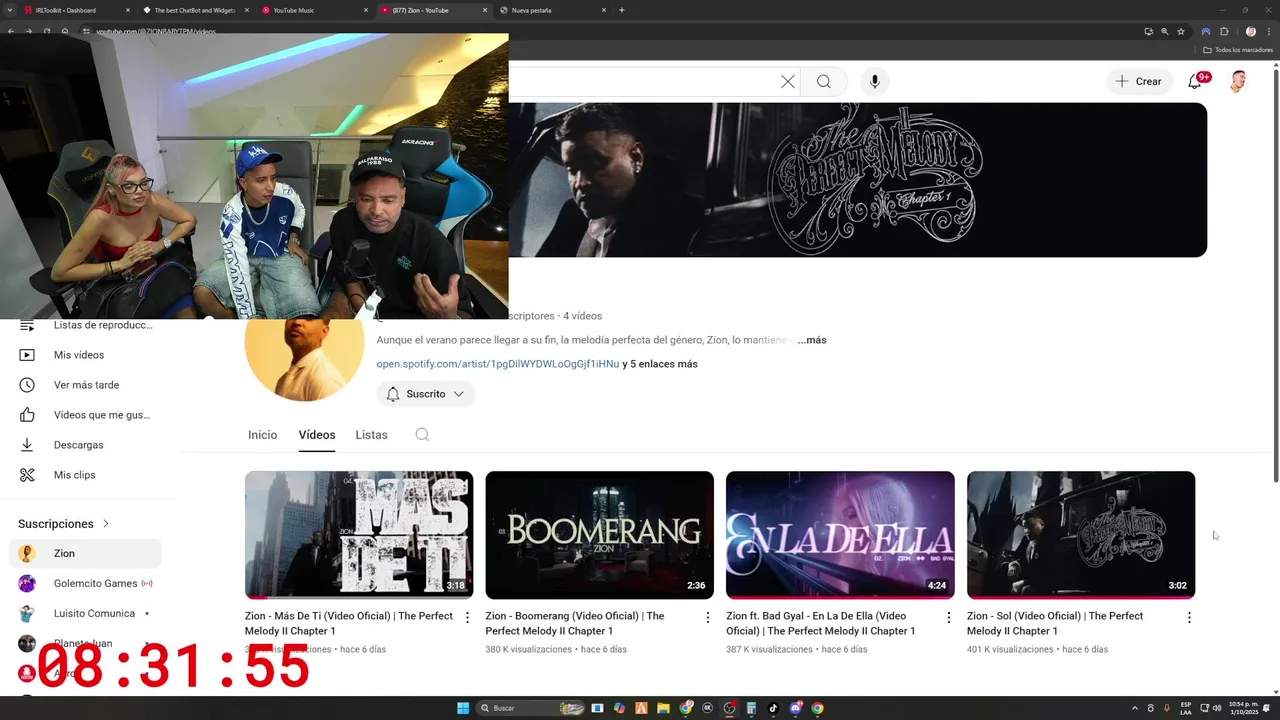Open File Explorer from the taskbar
The height and width of the screenshot is (720, 1280).
[x=663, y=708]
